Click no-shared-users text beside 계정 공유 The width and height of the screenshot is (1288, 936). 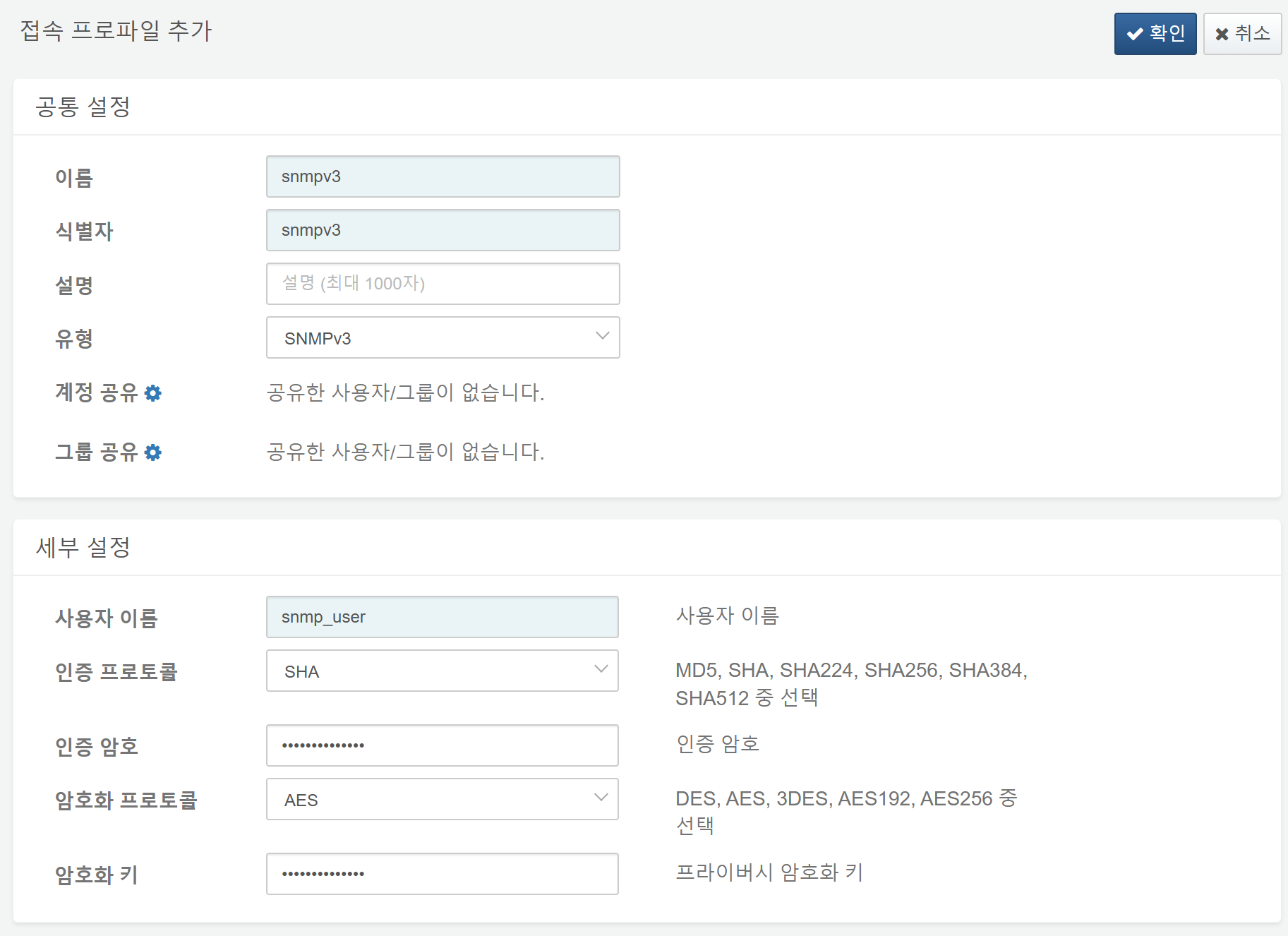tap(405, 392)
